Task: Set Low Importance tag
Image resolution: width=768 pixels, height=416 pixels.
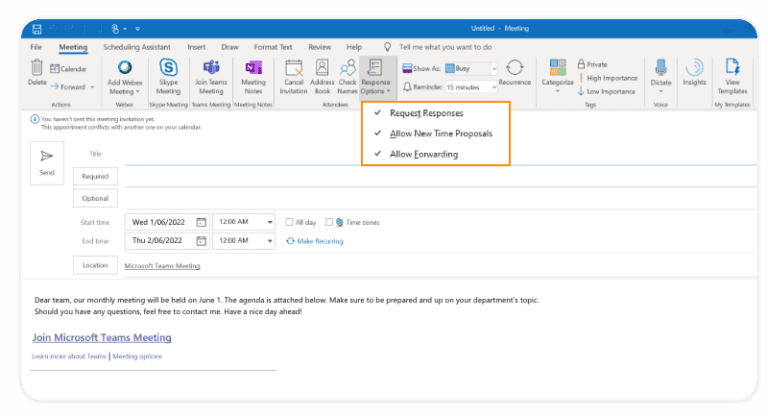Action: 606,91
